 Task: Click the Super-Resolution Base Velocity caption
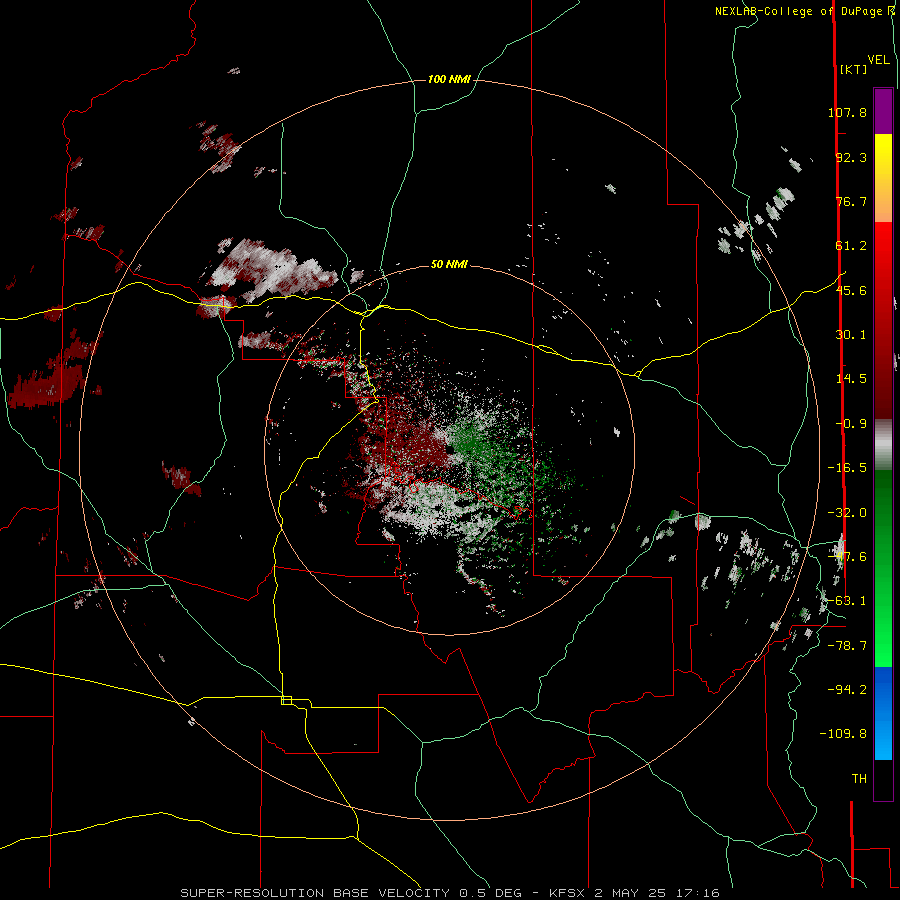coord(449,893)
